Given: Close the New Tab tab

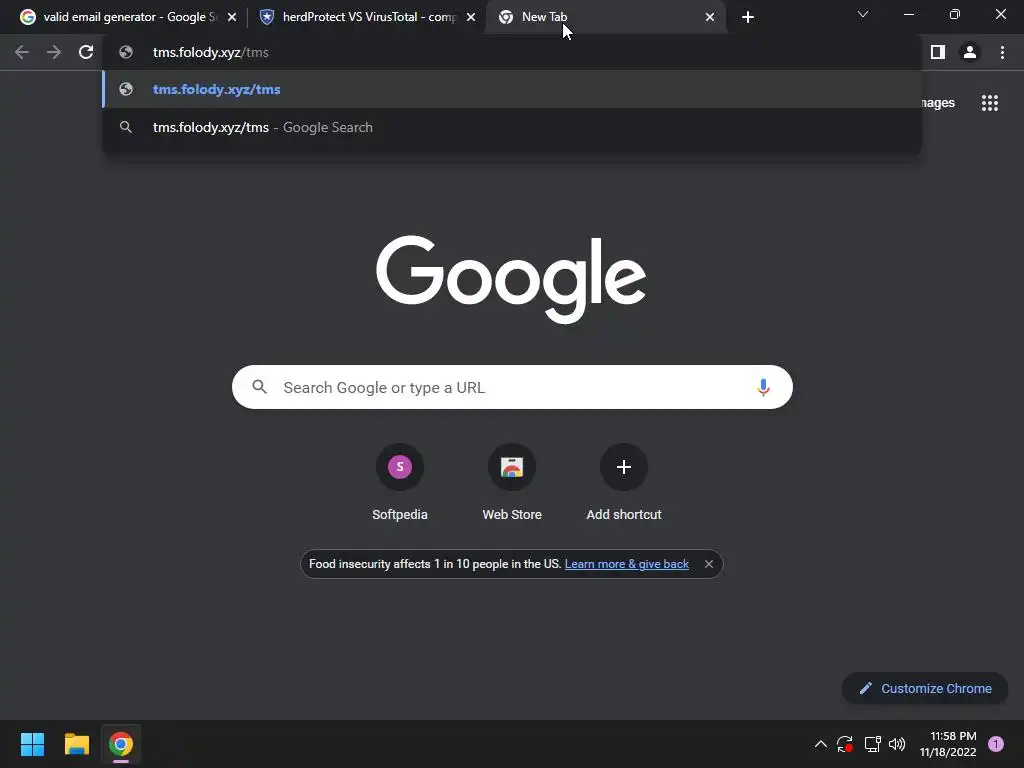Looking at the screenshot, I should coord(710,17).
